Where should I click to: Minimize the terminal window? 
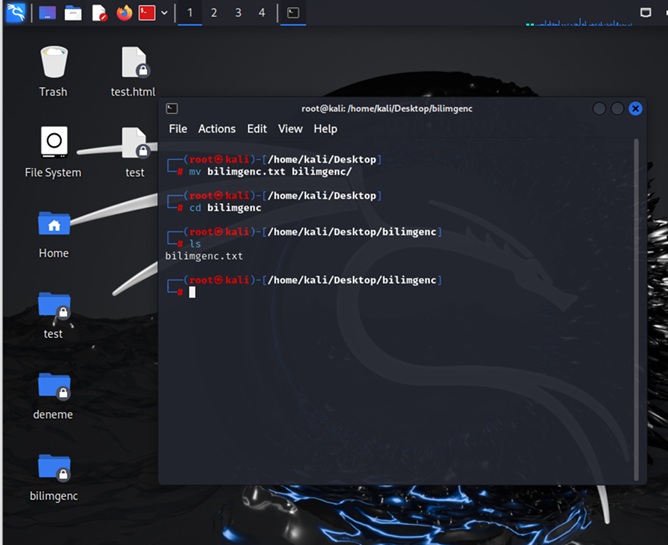[599, 109]
